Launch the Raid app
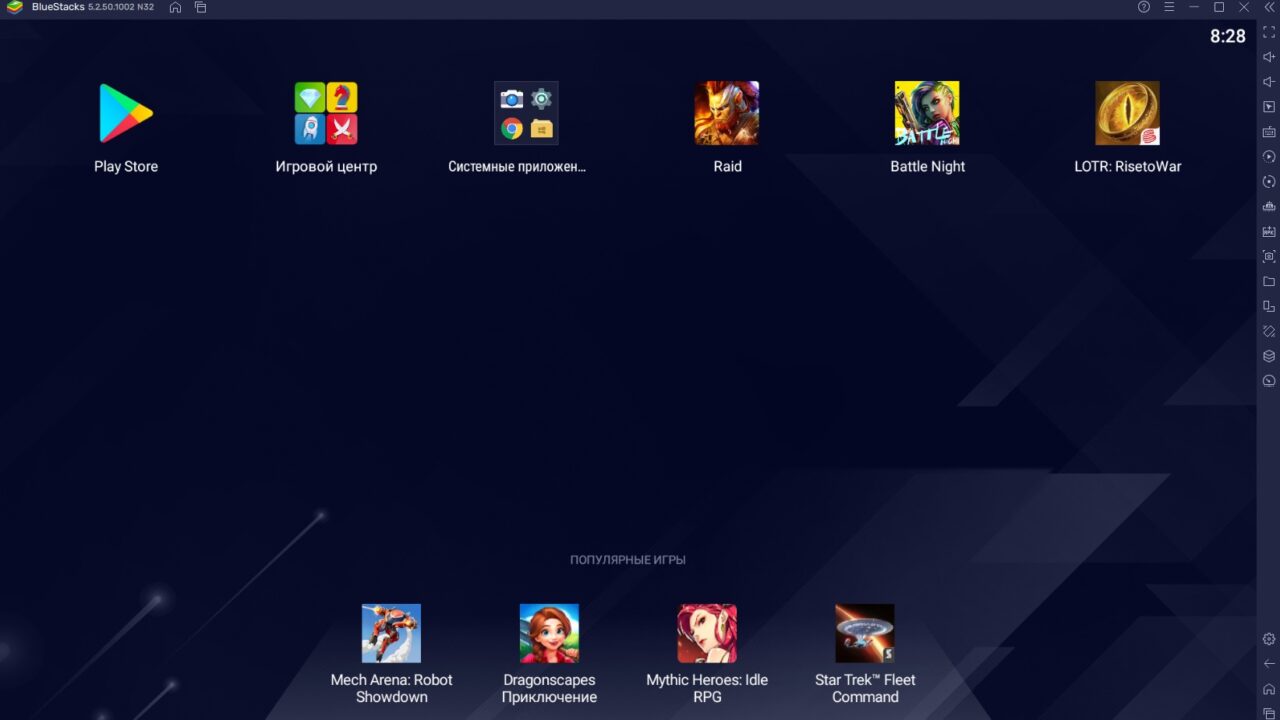This screenshot has width=1280, height=720. tap(726, 112)
